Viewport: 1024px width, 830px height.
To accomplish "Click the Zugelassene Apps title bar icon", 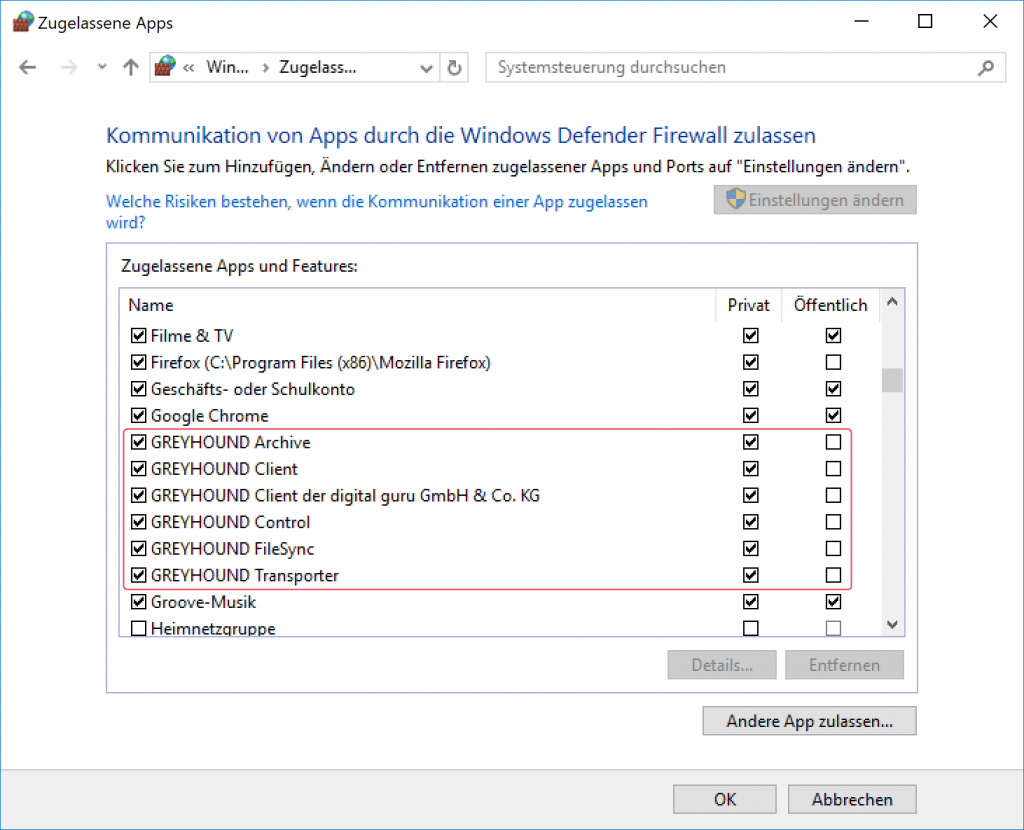I will point(23,22).
